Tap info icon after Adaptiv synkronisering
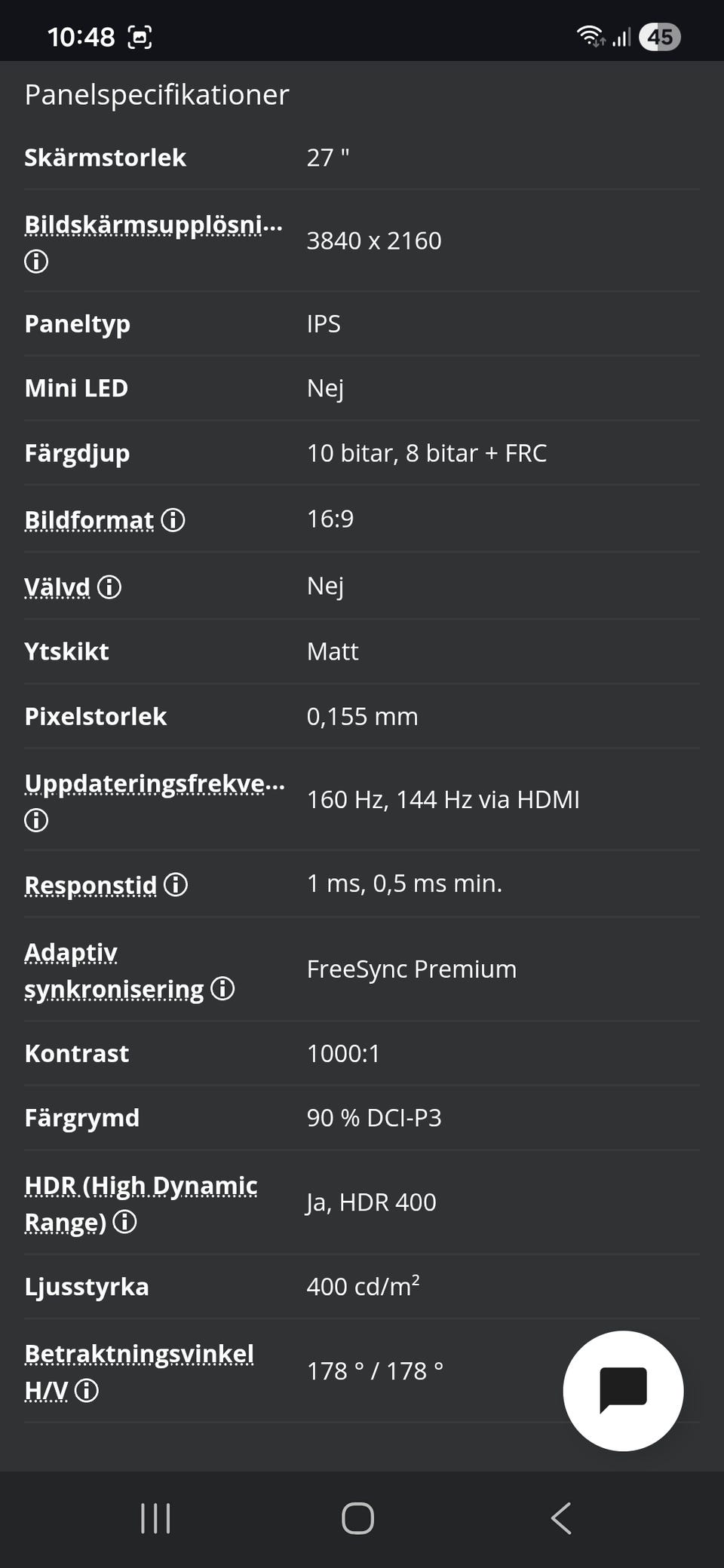The width and height of the screenshot is (724, 1568). (222, 988)
